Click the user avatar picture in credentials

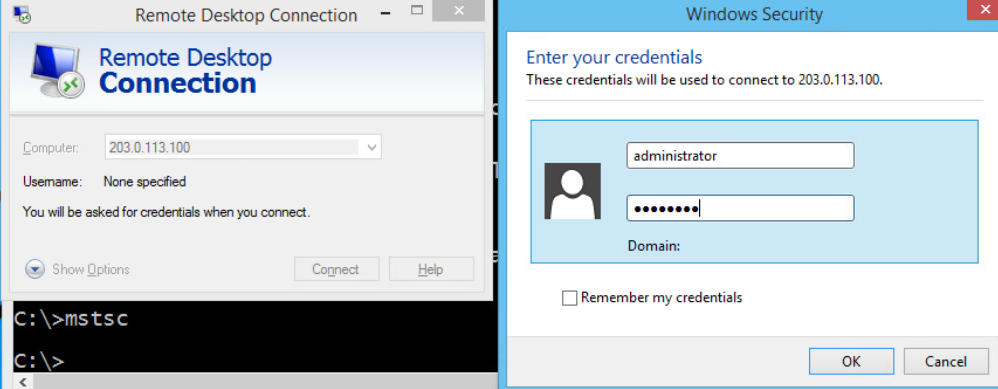[x=572, y=190]
